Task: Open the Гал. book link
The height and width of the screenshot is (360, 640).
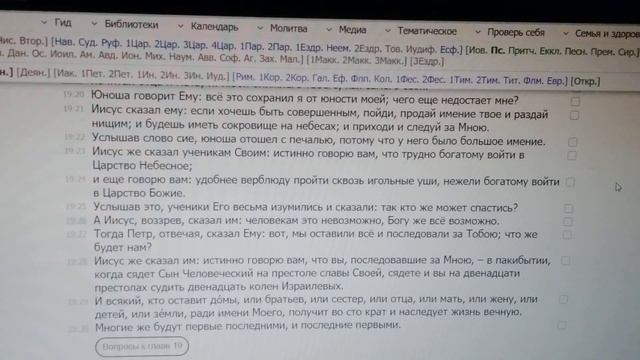Action: 321,79
